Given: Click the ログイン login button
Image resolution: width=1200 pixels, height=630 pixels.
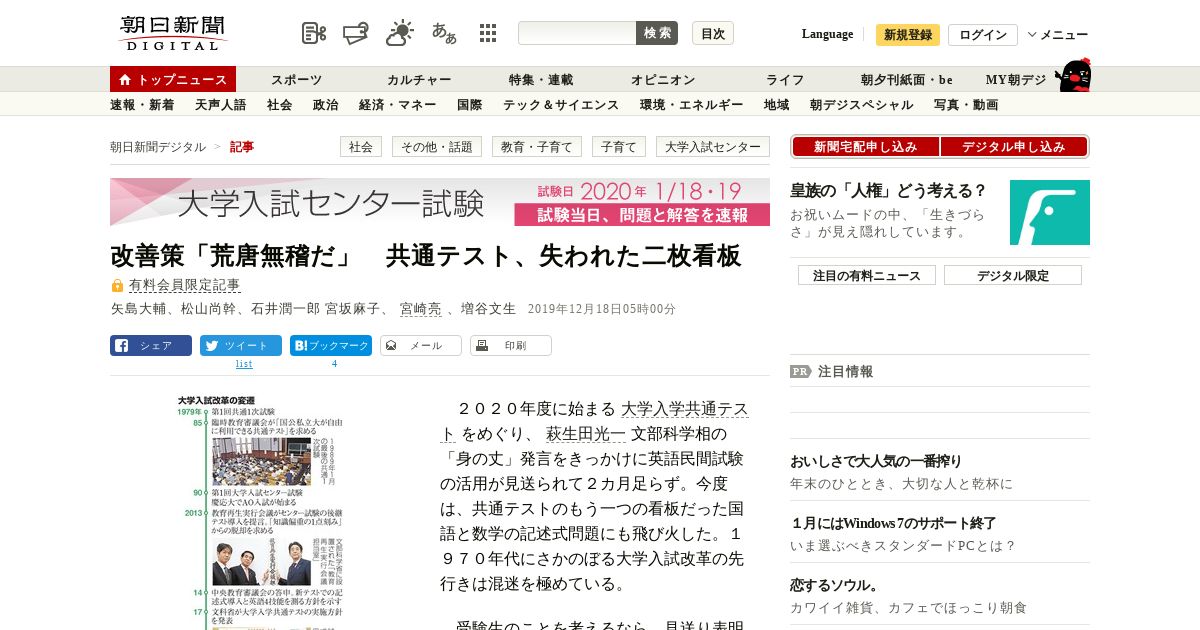Looking at the screenshot, I should point(983,35).
